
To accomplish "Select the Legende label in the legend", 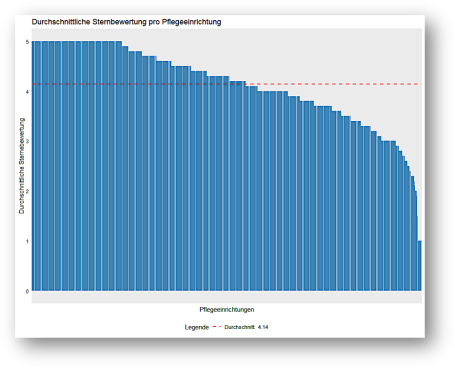I will tap(197, 327).
